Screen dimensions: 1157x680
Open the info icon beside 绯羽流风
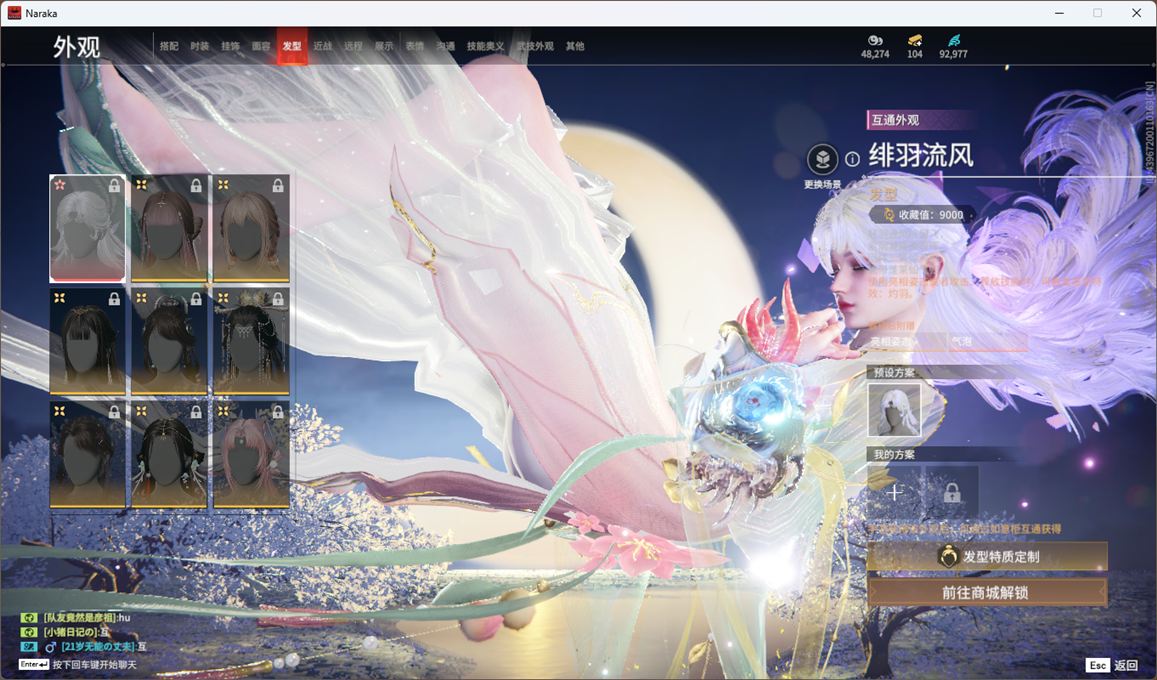tap(852, 159)
